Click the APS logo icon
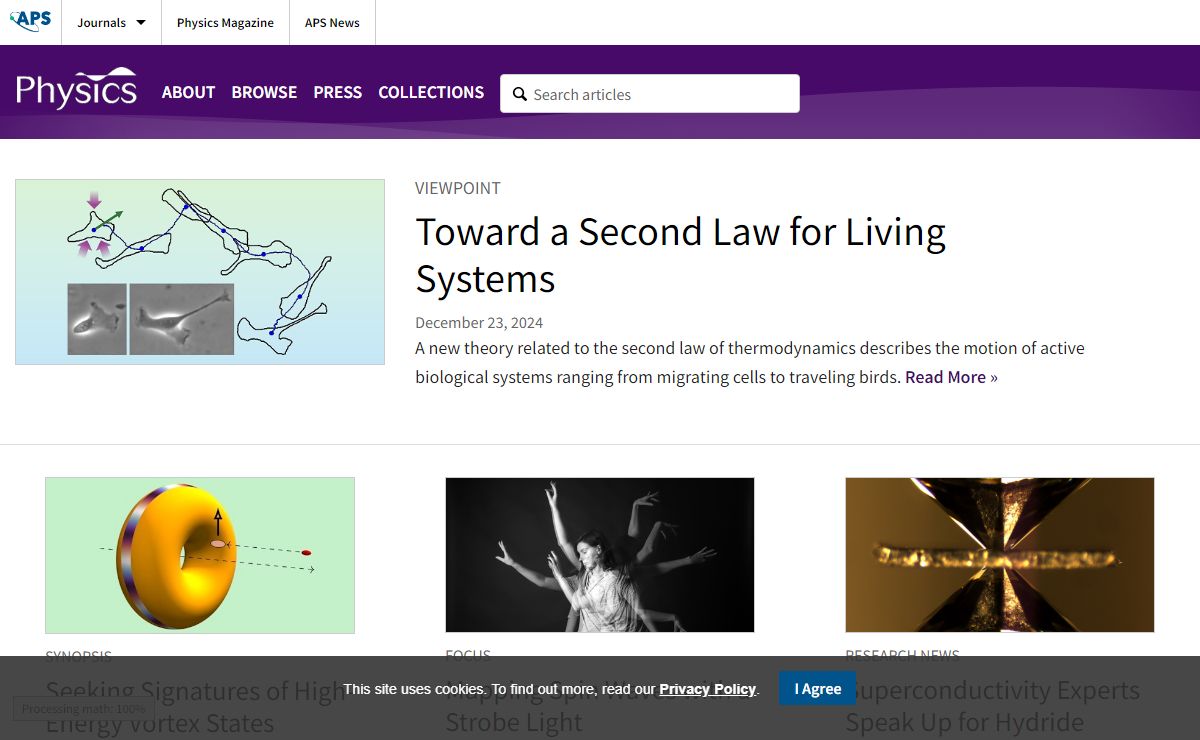Viewport: 1200px width, 740px height. click(x=30, y=20)
